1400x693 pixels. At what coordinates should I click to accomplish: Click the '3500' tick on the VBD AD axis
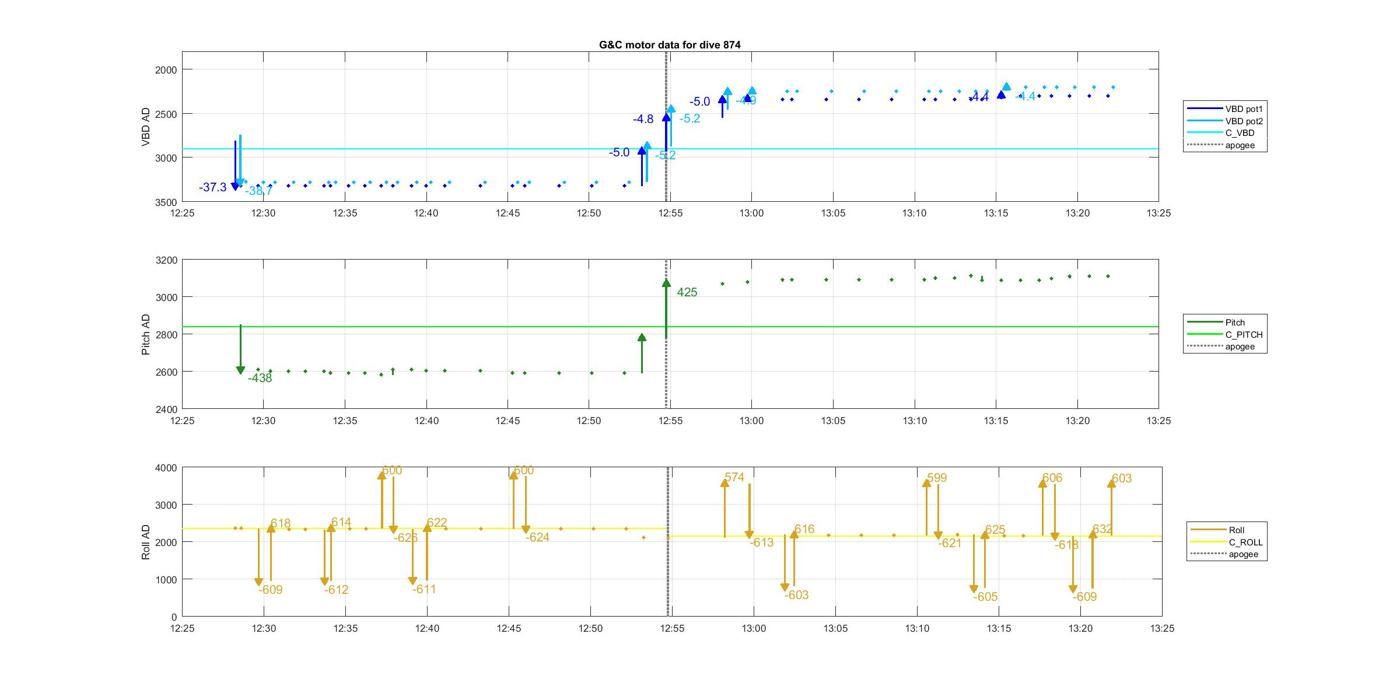(166, 203)
